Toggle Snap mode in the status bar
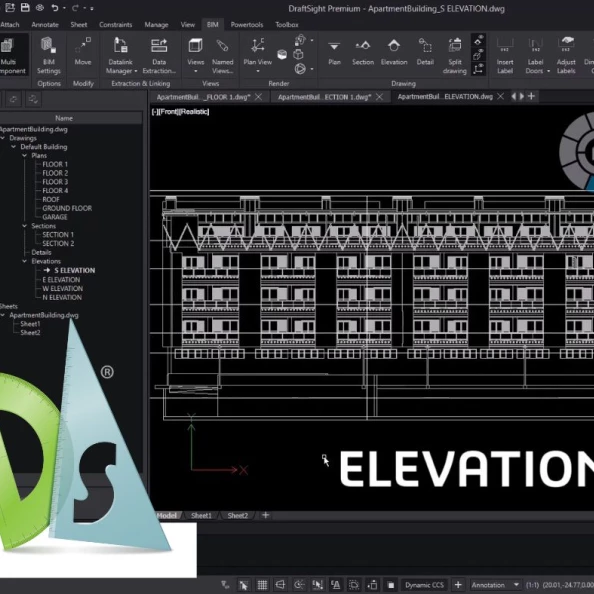 point(243,585)
